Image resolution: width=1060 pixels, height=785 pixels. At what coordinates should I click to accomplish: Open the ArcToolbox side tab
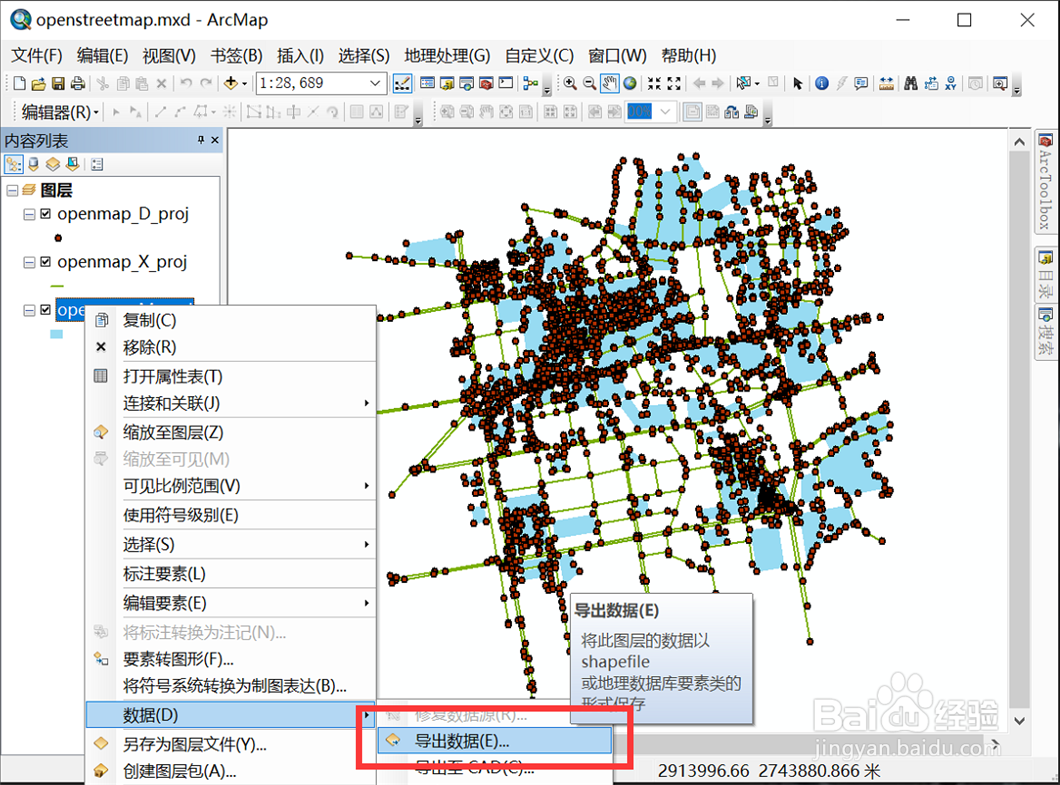1046,182
